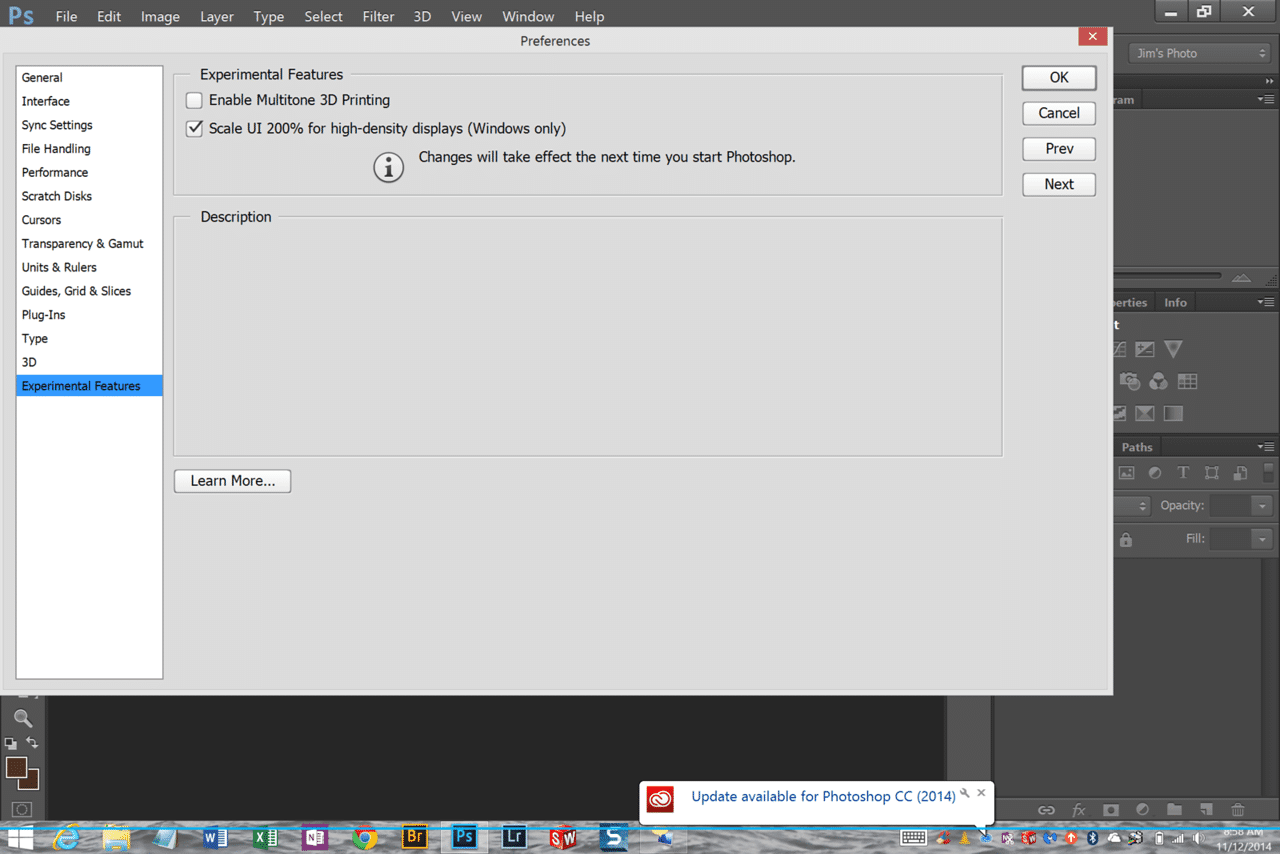Swap foreground and background colors icon
The height and width of the screenshot is (854, 1280).
tap(32, 742)
